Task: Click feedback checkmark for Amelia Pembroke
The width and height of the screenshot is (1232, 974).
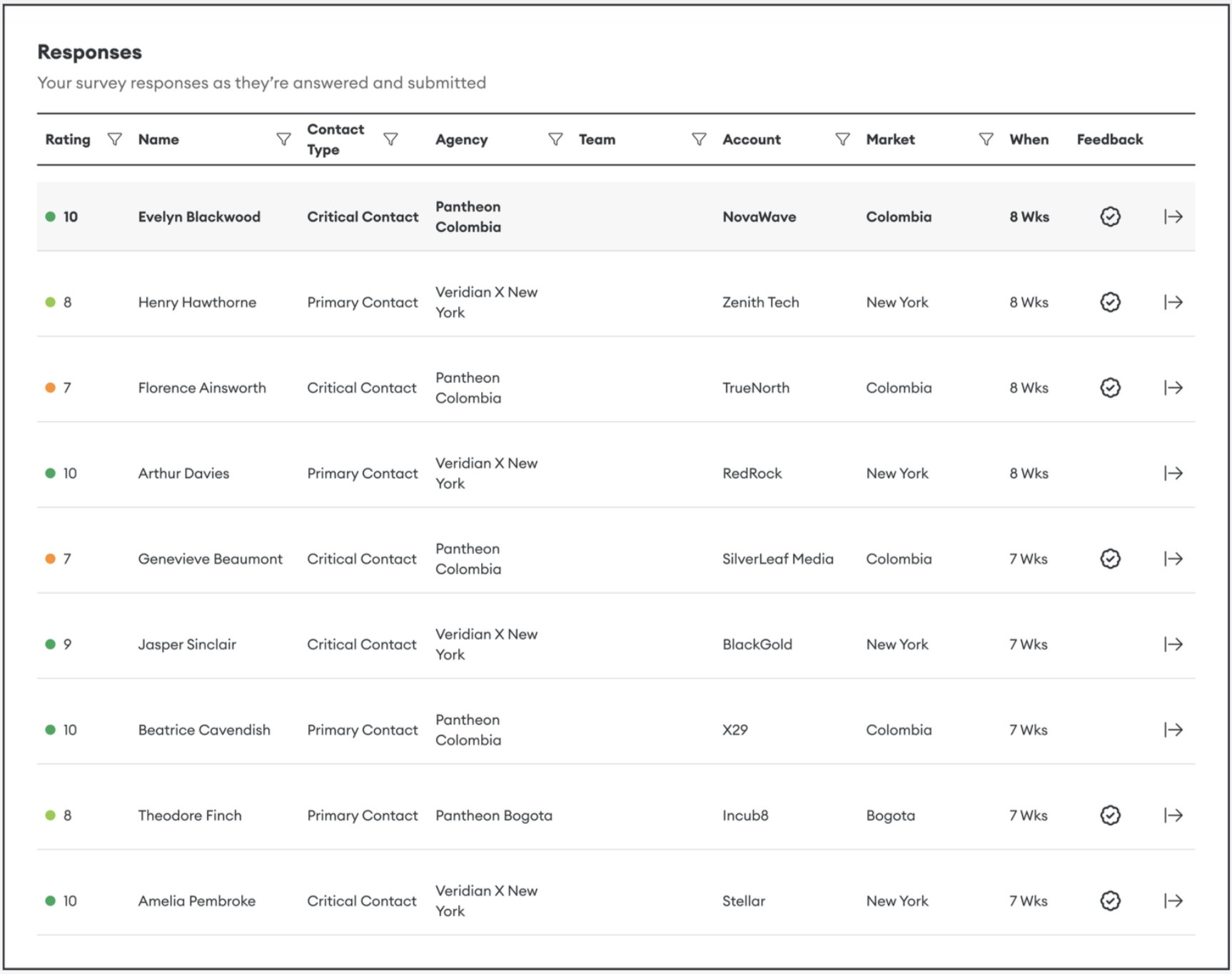Action: pyautogui.click(x=1110, y=901)
